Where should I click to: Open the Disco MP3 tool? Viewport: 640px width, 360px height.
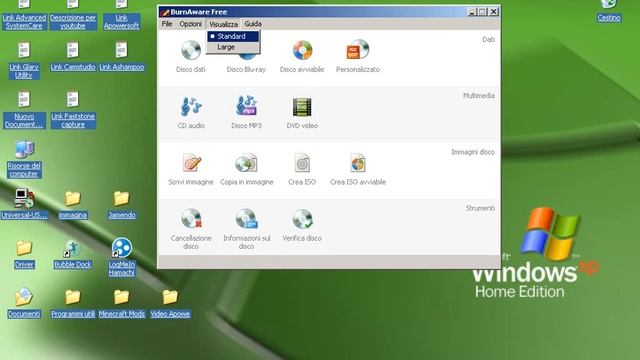[x=246, y=113]
